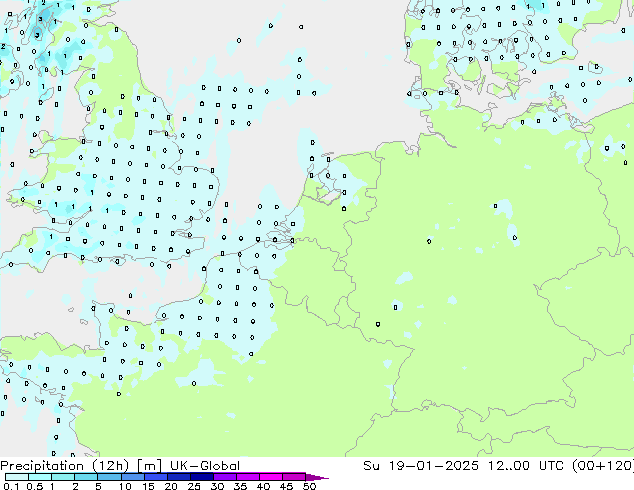Click the legend value "0.1"
The image size is (634, 490).
click(x=11, y=486)
